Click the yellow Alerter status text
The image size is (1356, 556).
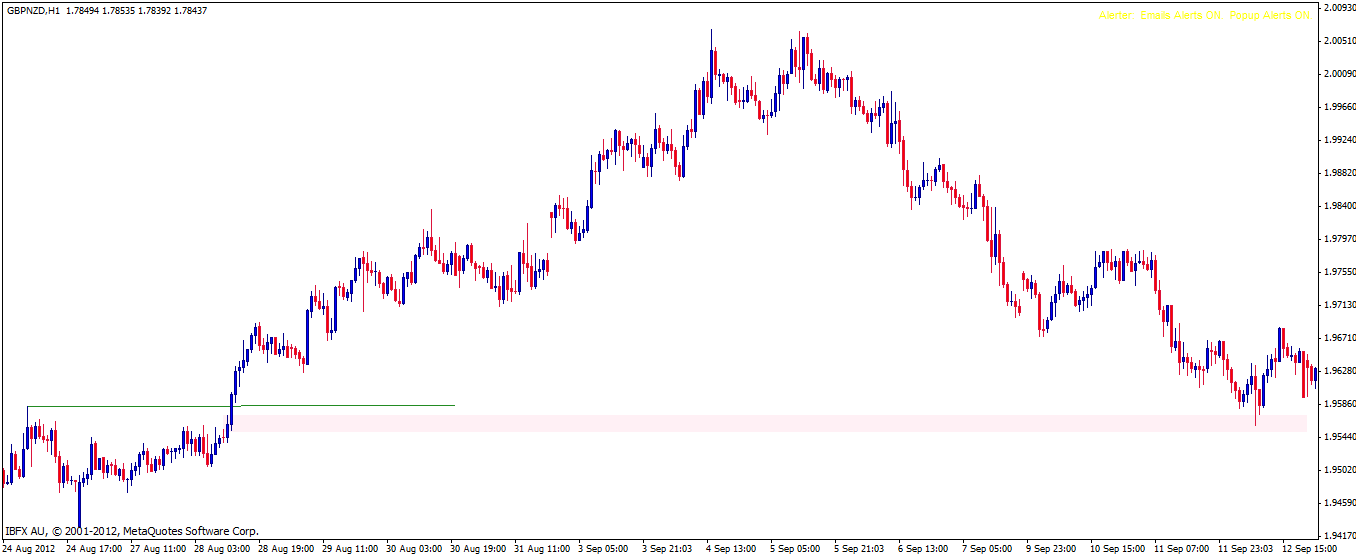click(x=1204, y=16)
